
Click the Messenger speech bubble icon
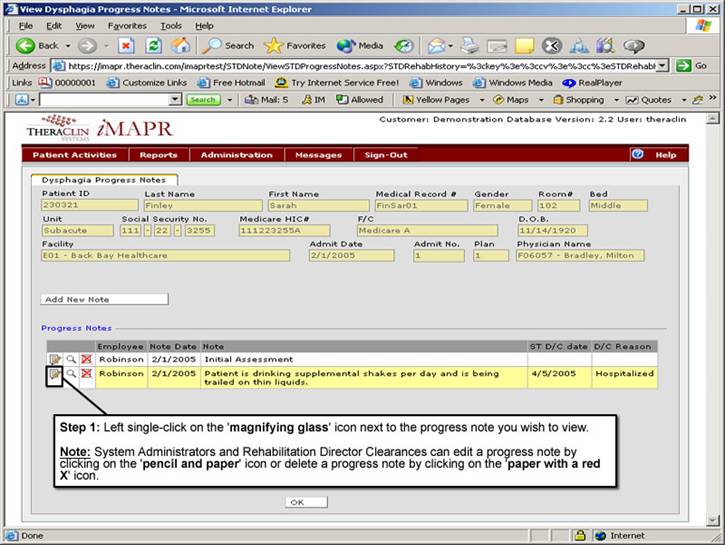pyautogui.click(x=633, y=45)
